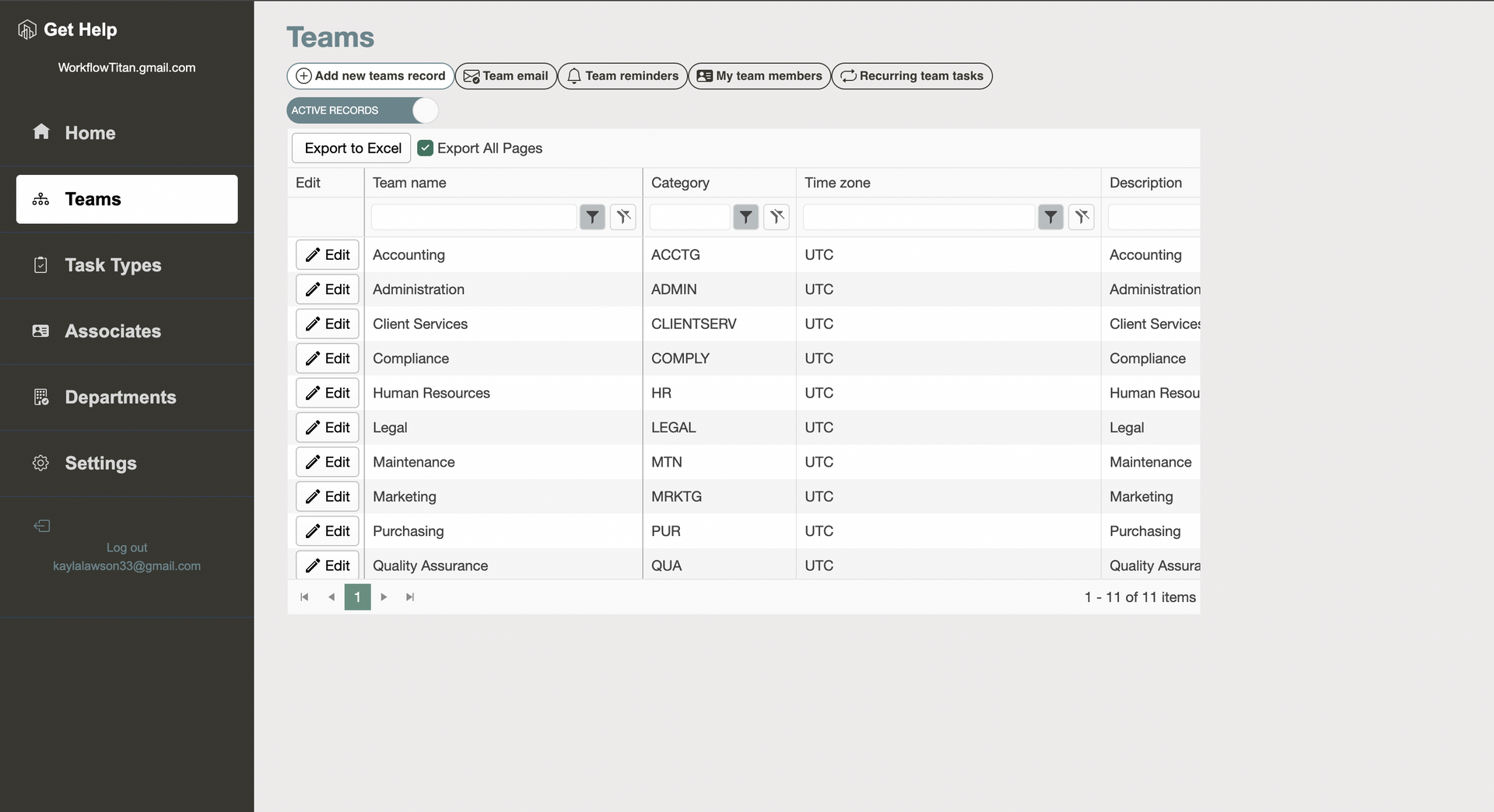The width and height of the screenshot is (1494, 812).
Task: Click the log out icon
Action: (x=42, y=526)
